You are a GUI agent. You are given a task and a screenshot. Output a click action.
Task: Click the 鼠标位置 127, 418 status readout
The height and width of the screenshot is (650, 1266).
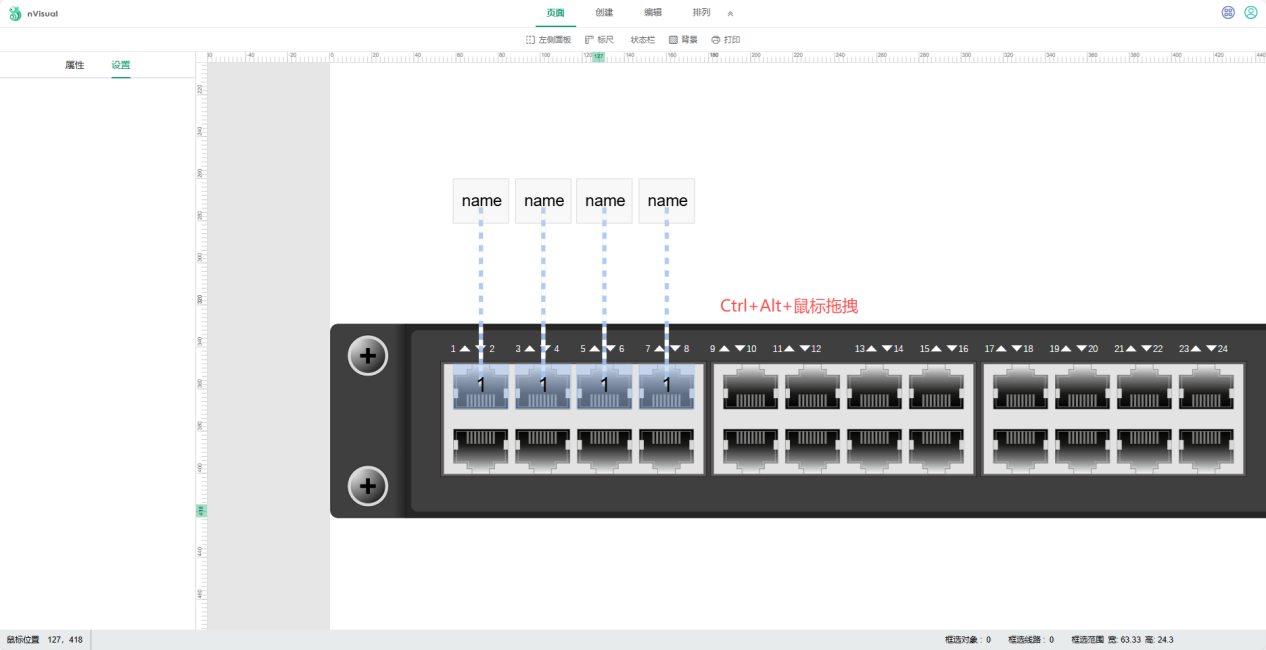(45, 640)
